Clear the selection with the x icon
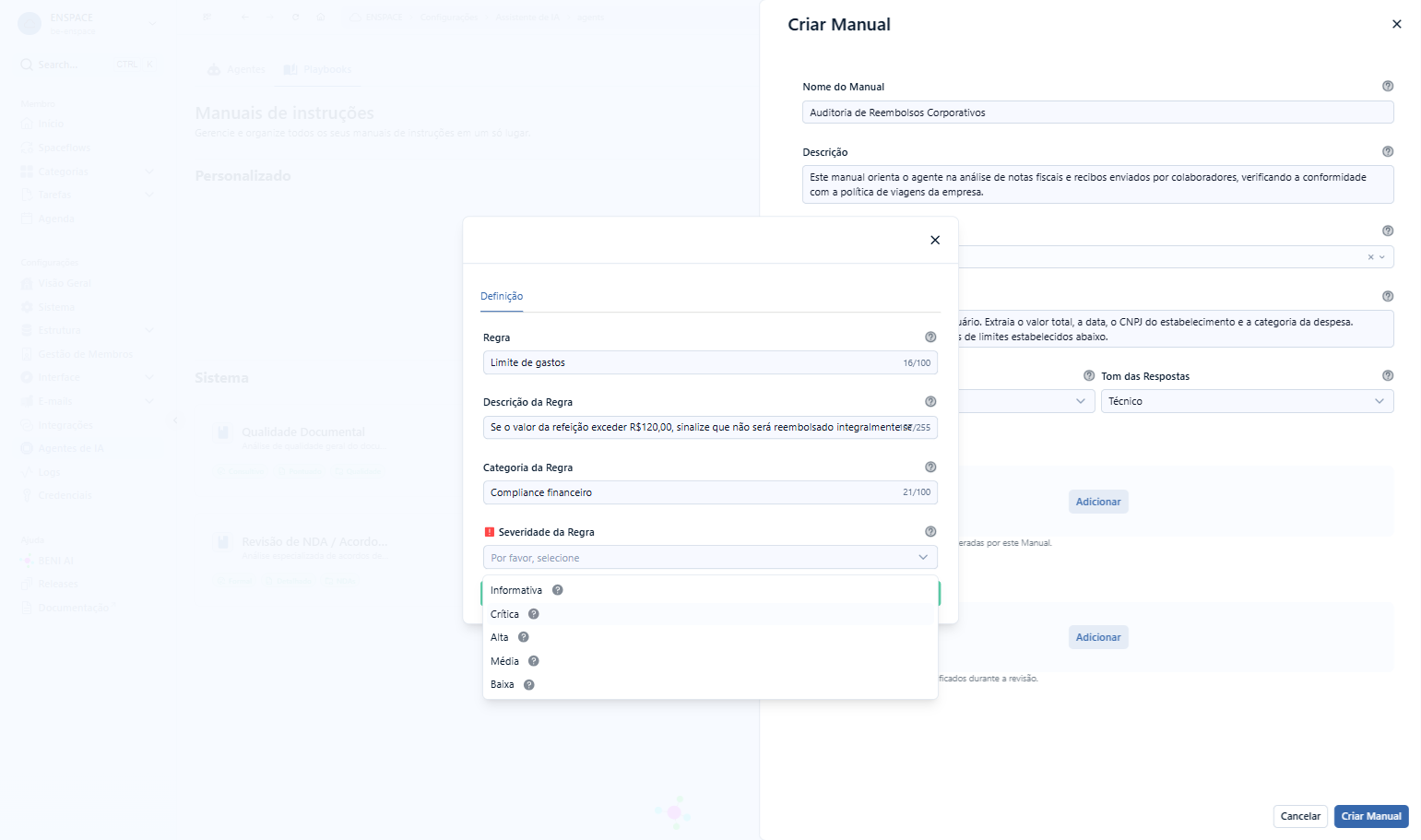The height and width of the screenshot is (840, 1421). click(x=1370, y=257)
